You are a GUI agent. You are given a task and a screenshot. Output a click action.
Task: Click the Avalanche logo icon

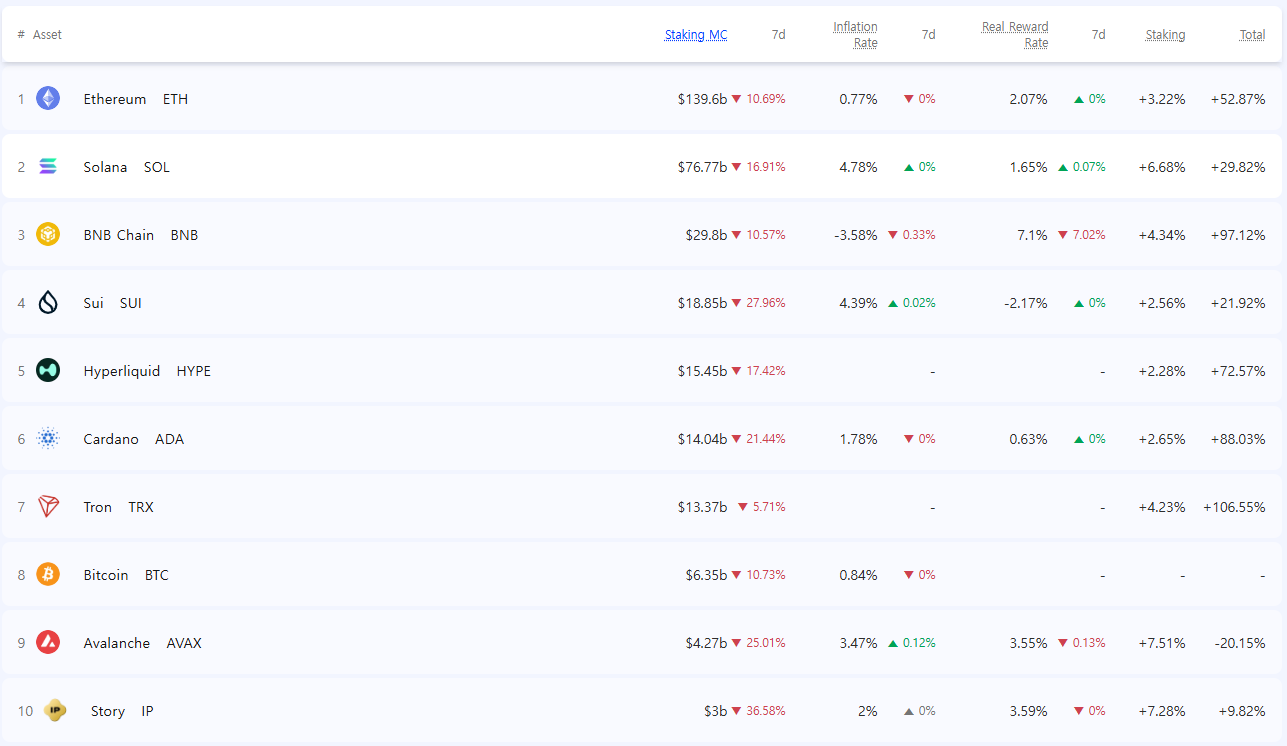tap(48, 642)
